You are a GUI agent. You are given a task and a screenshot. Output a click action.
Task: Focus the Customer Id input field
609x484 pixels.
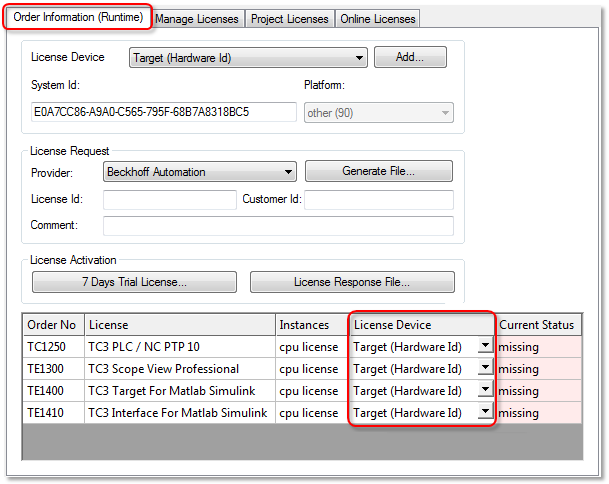tap(379, 200)
